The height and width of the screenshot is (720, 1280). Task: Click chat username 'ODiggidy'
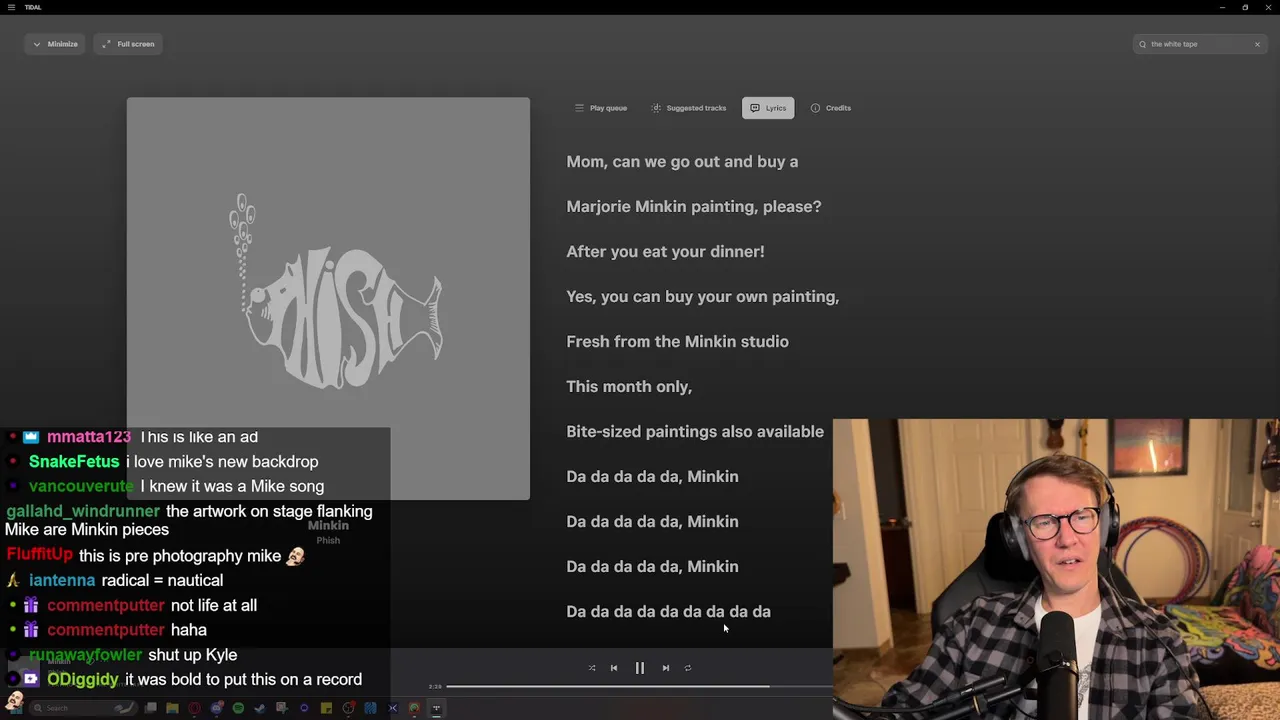83,680
